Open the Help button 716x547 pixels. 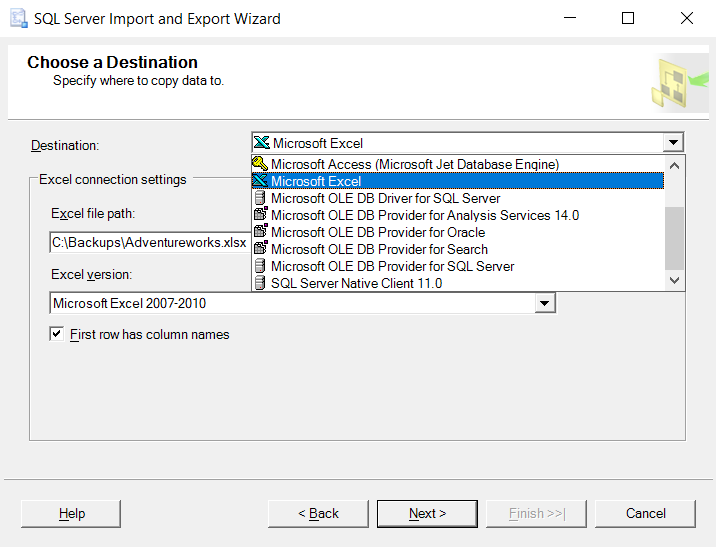pyautogui.click(x=71, y=514)
